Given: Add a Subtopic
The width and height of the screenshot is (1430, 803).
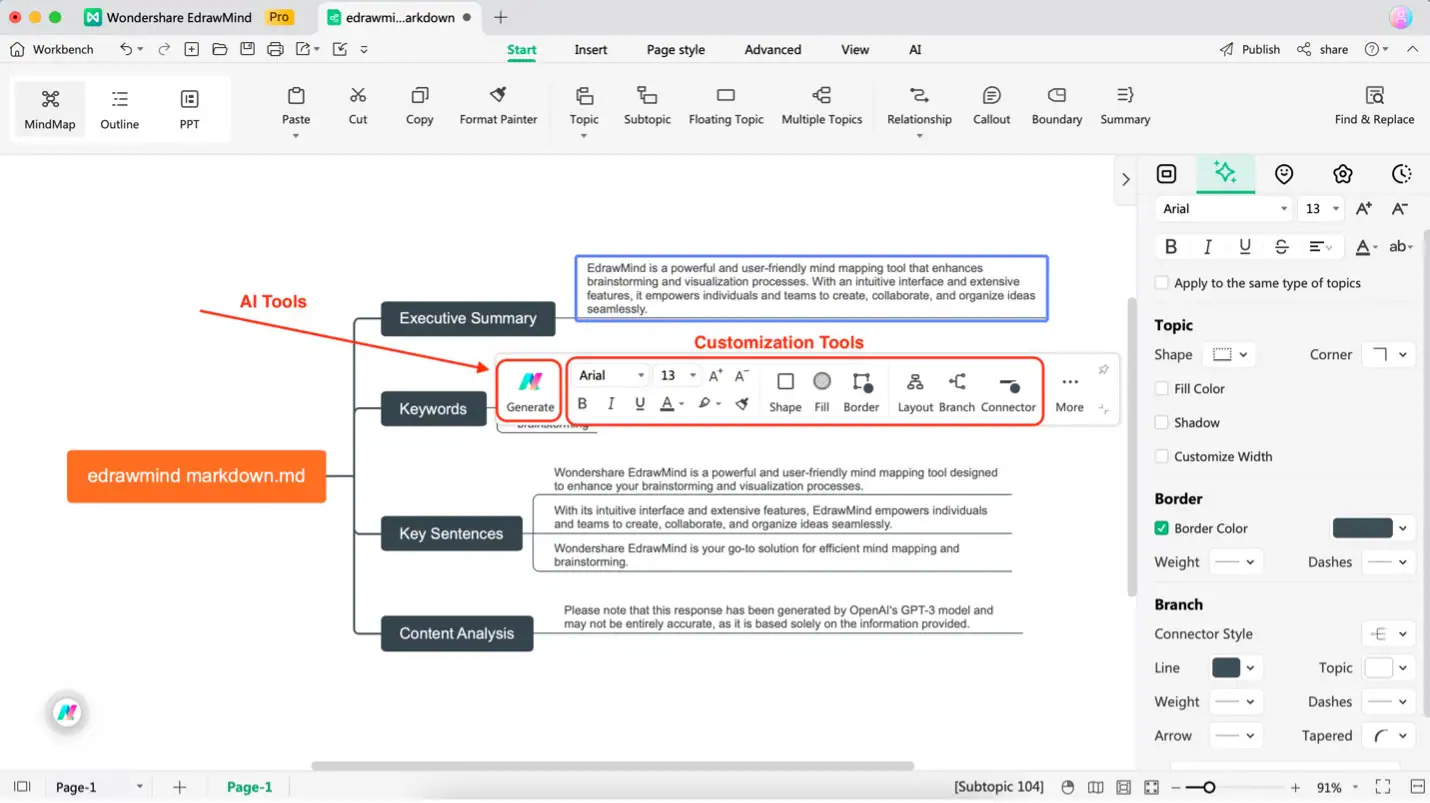Looking at the screenshot, I should (x=647, y=106).
